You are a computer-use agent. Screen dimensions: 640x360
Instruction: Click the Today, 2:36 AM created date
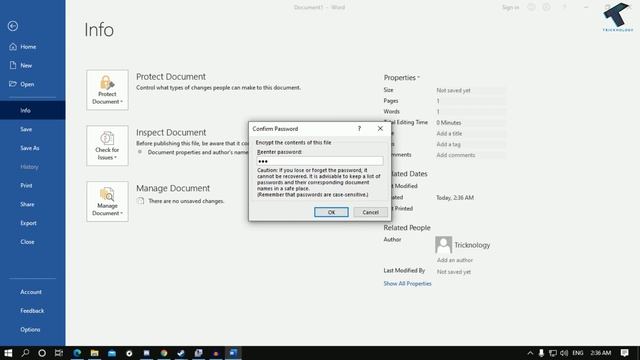click(455, 198)
